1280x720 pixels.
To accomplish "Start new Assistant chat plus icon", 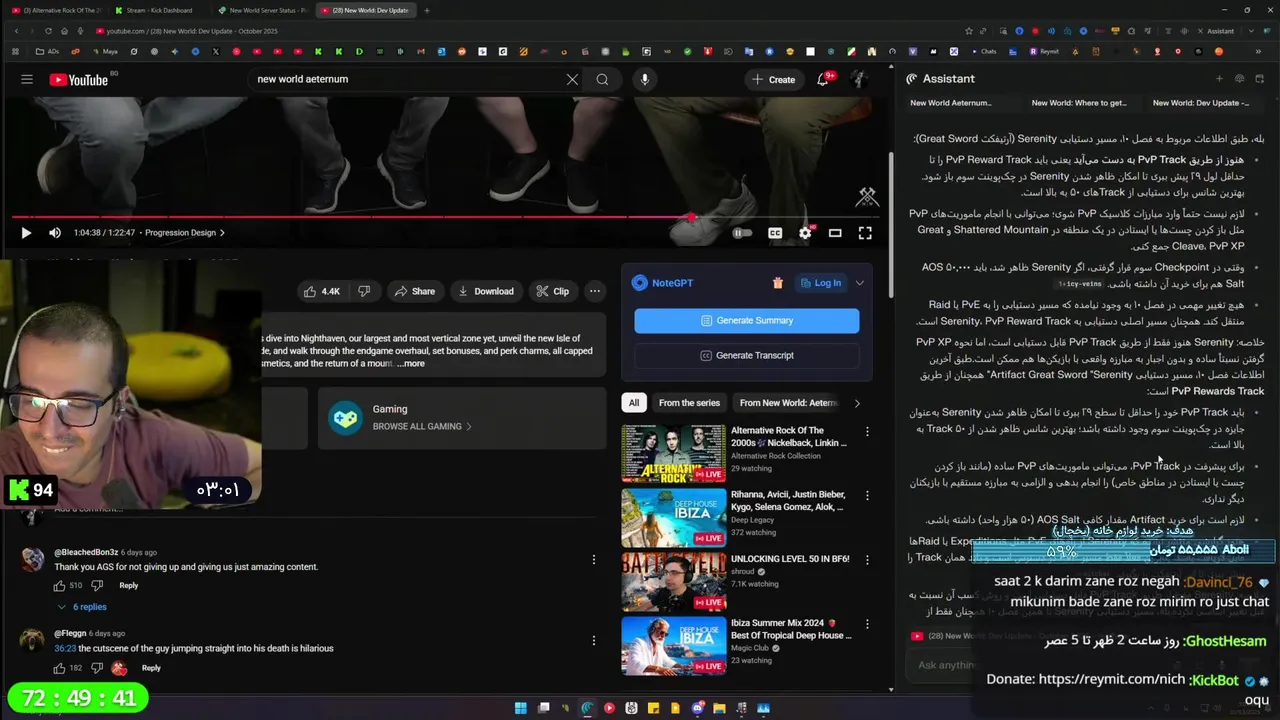I will point(1219,79).
